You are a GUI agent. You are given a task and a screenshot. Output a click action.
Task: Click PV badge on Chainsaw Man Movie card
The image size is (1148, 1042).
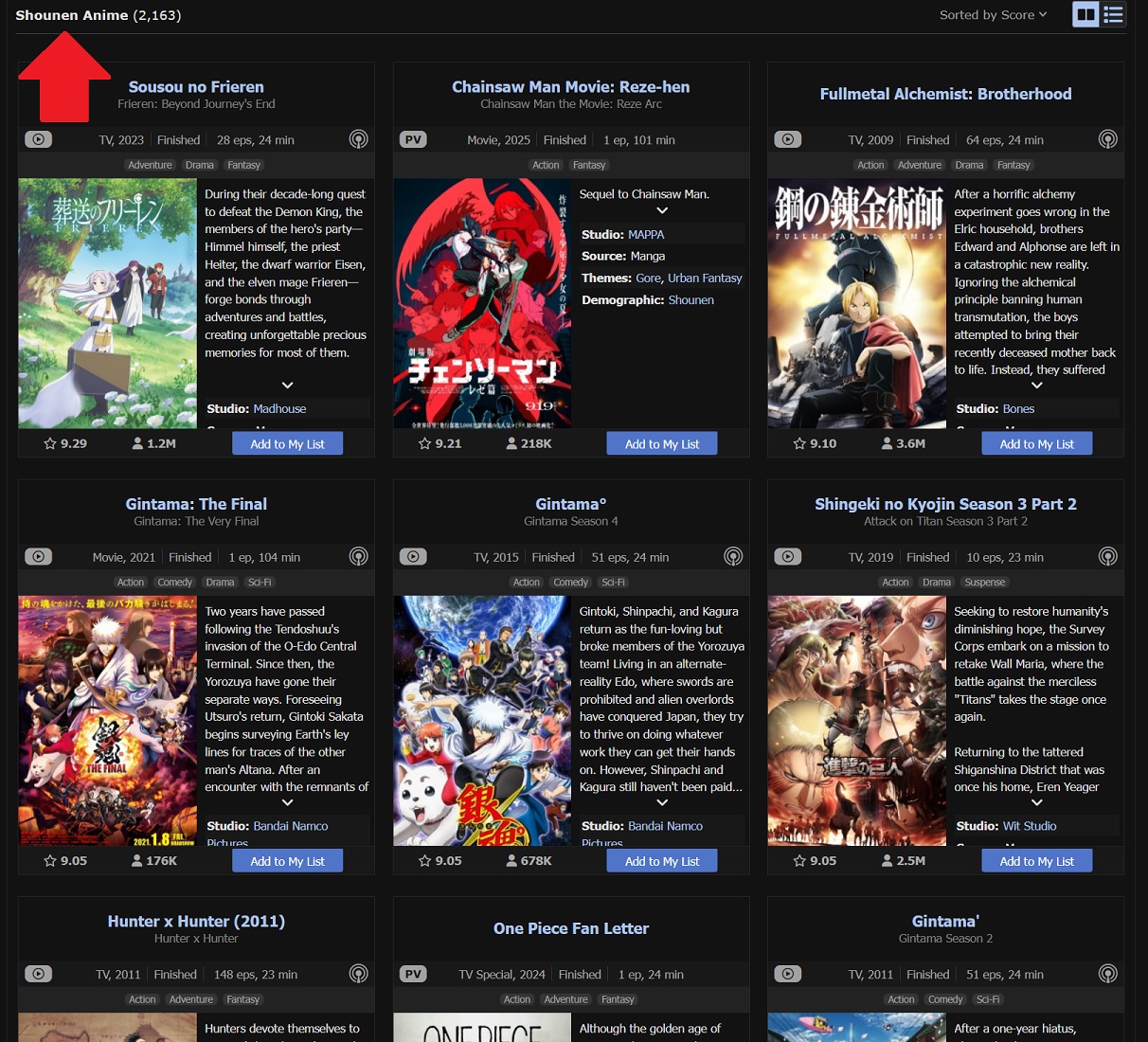(x=413, y=139)
